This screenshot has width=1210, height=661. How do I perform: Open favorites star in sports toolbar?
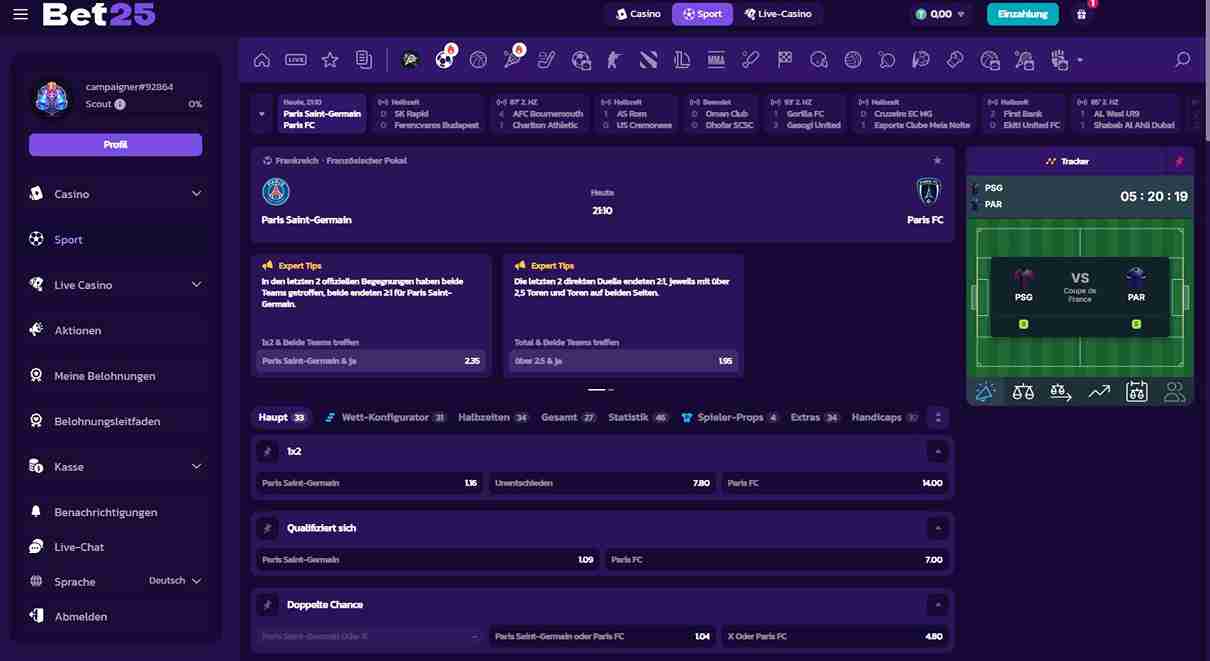[330, 60]
